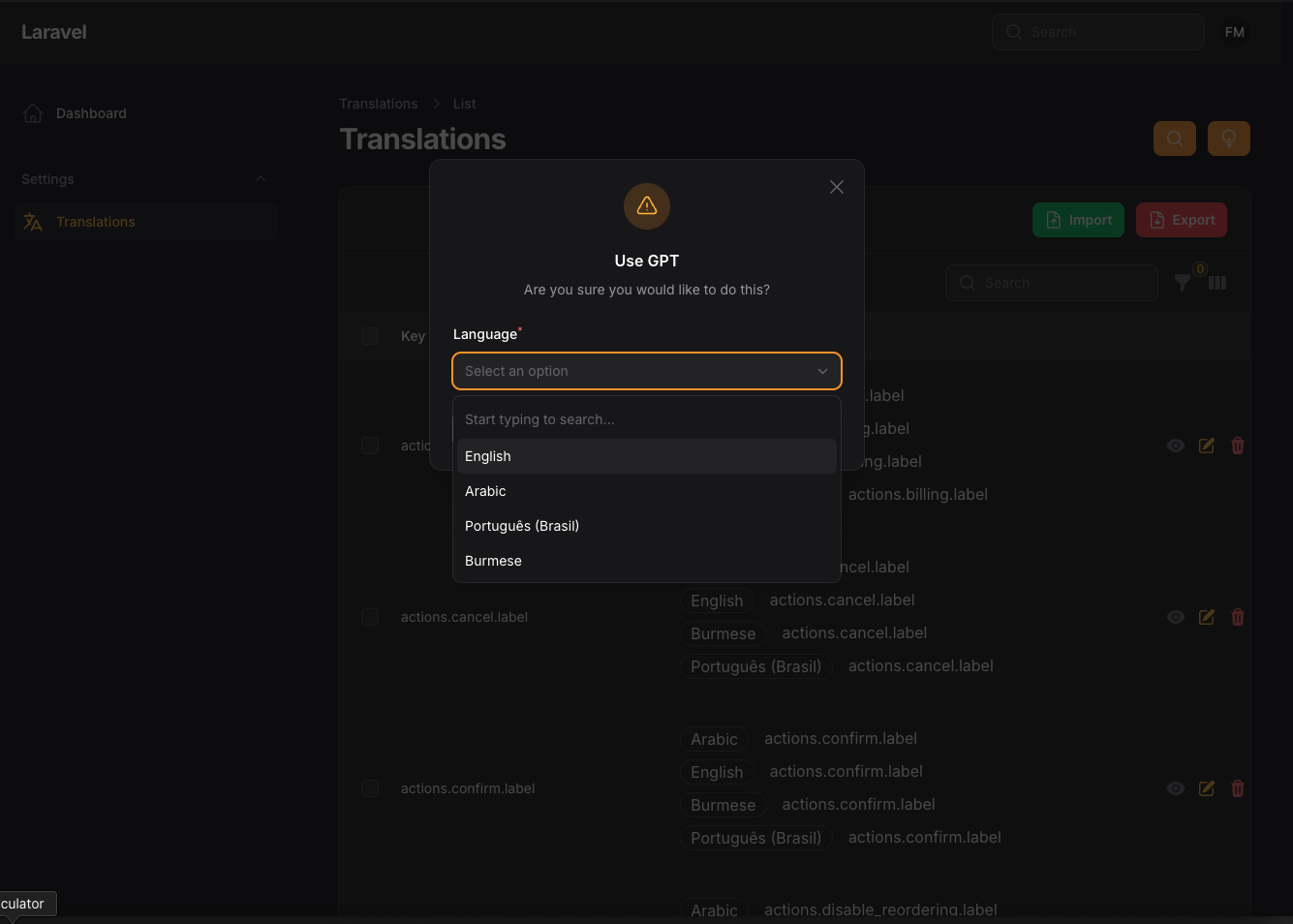1293x924 pixels.
Task: Choose Burmese from language options
Action: 647,561
